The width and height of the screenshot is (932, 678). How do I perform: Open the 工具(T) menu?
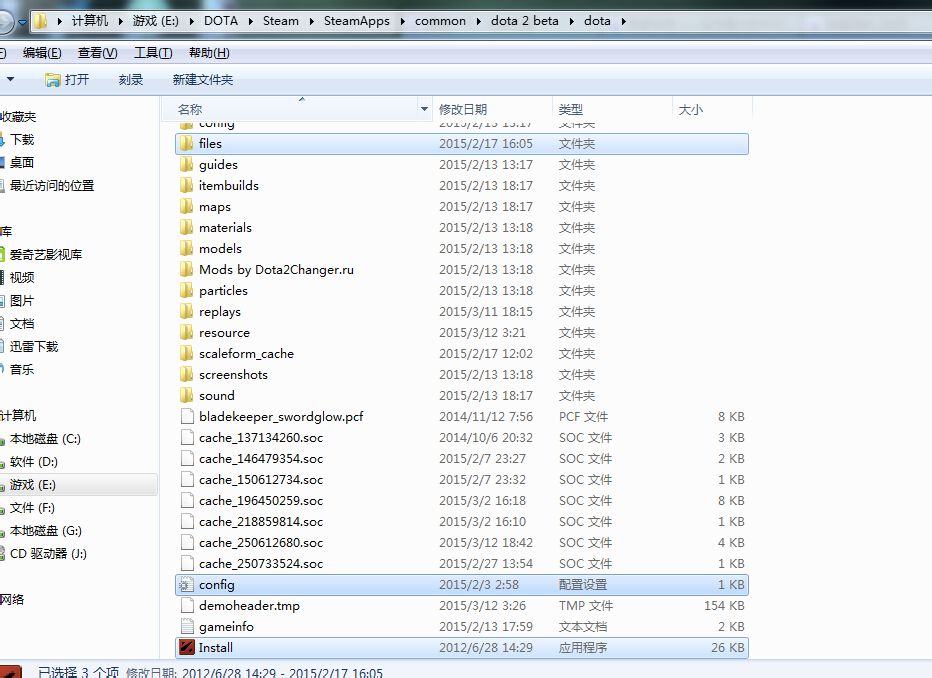(x=153, y=53)
